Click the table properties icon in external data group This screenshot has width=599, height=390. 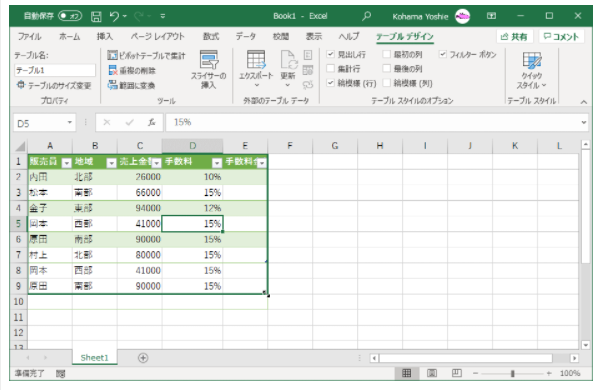coord(308,55)
